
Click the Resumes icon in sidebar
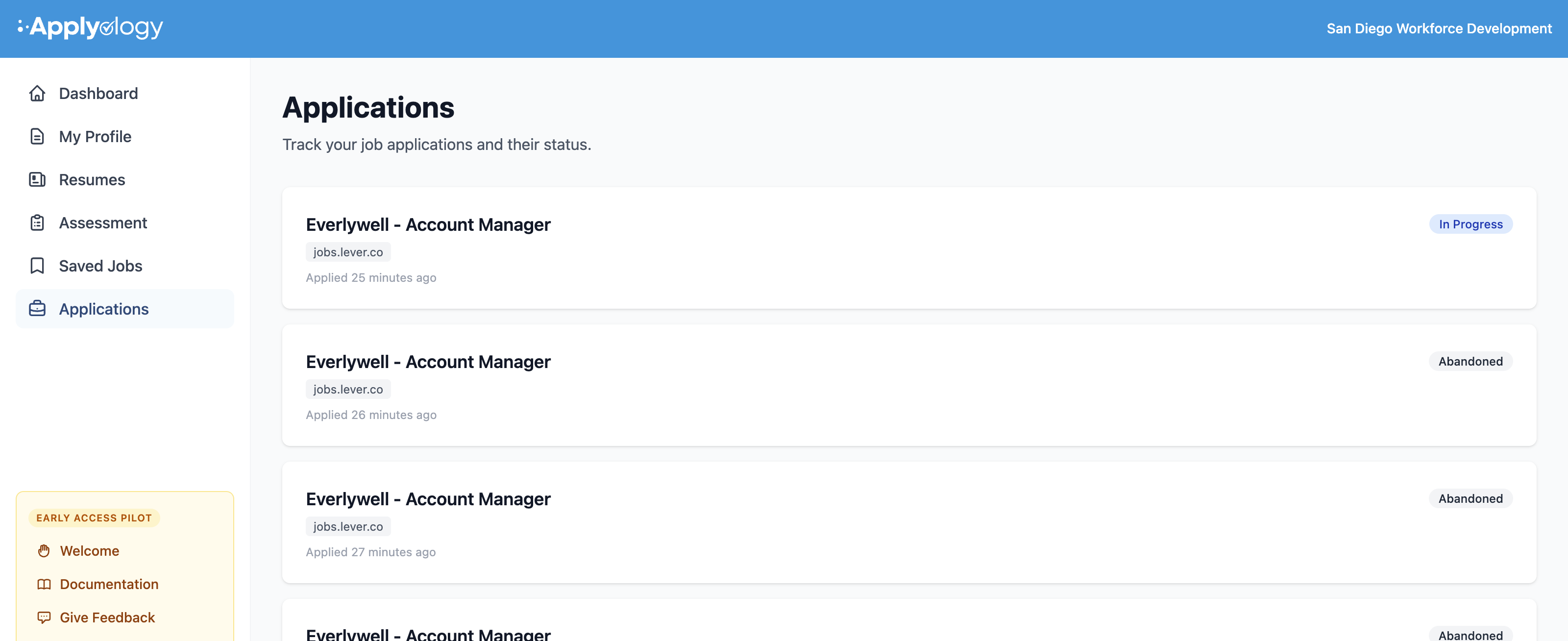click(37, 179)
